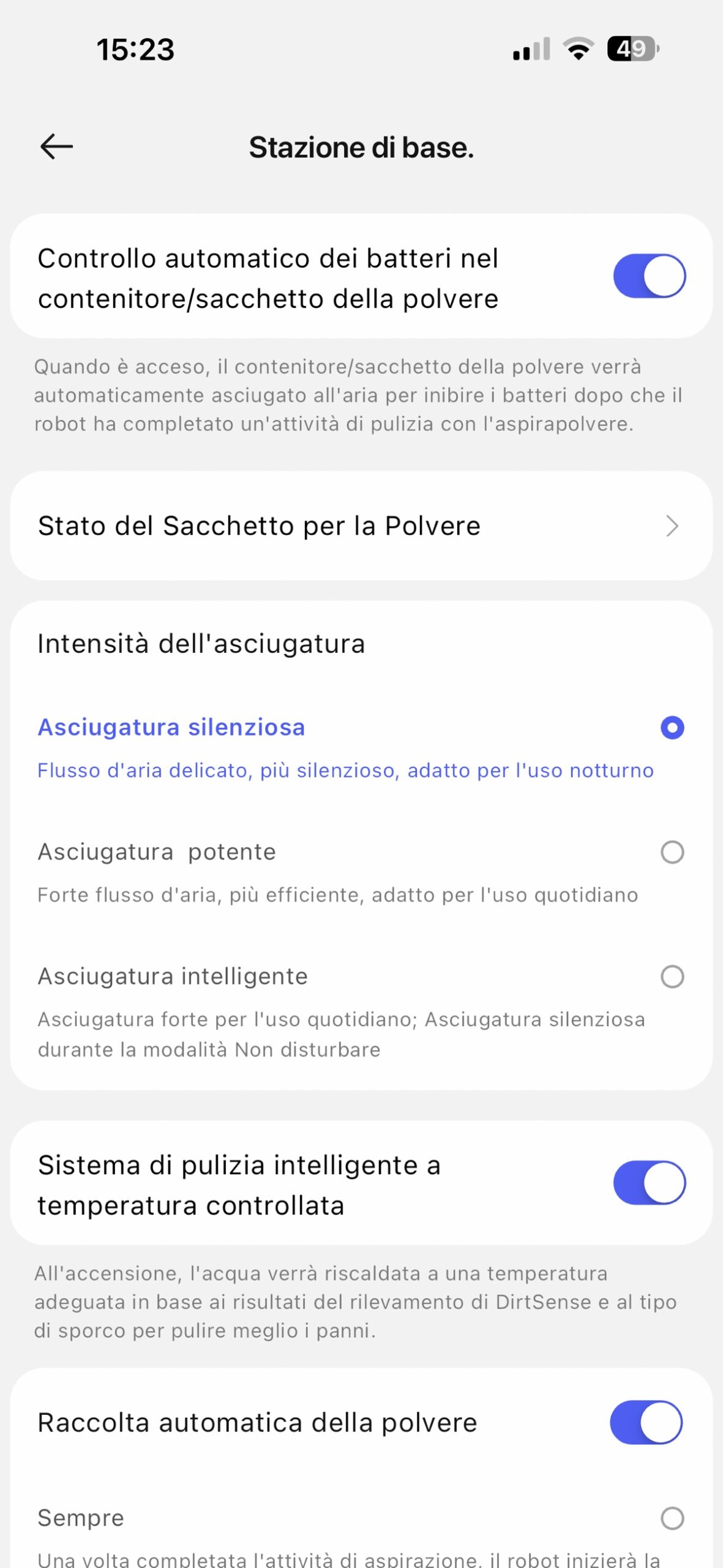Select Asciugatura potente radio button
Viewport: 723px width, 1568px height.
click(672, 852)
